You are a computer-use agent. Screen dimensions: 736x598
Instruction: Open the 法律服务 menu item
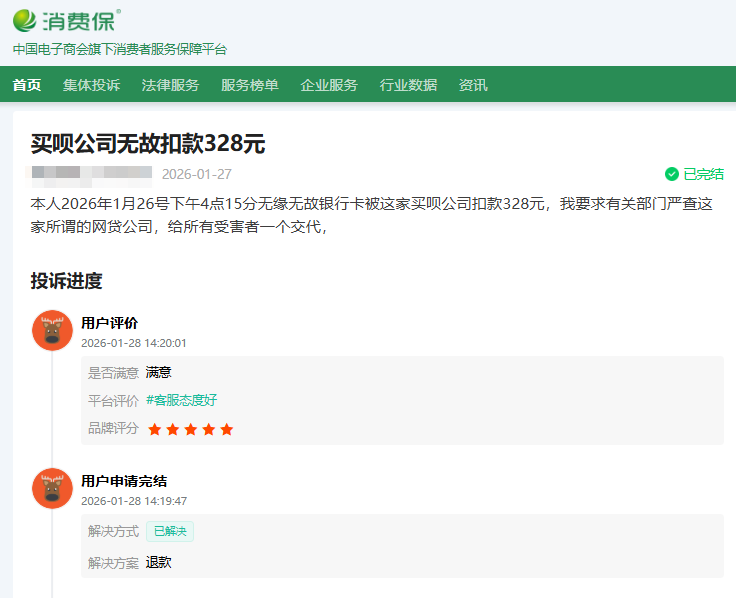(170, 85)
